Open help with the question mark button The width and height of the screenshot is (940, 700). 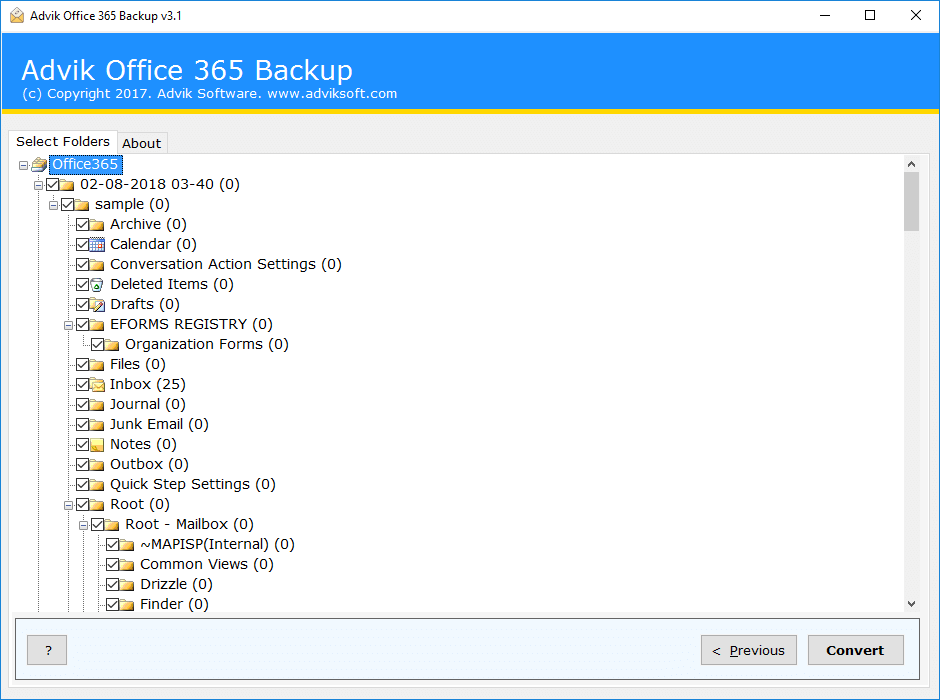coord(47,650)
